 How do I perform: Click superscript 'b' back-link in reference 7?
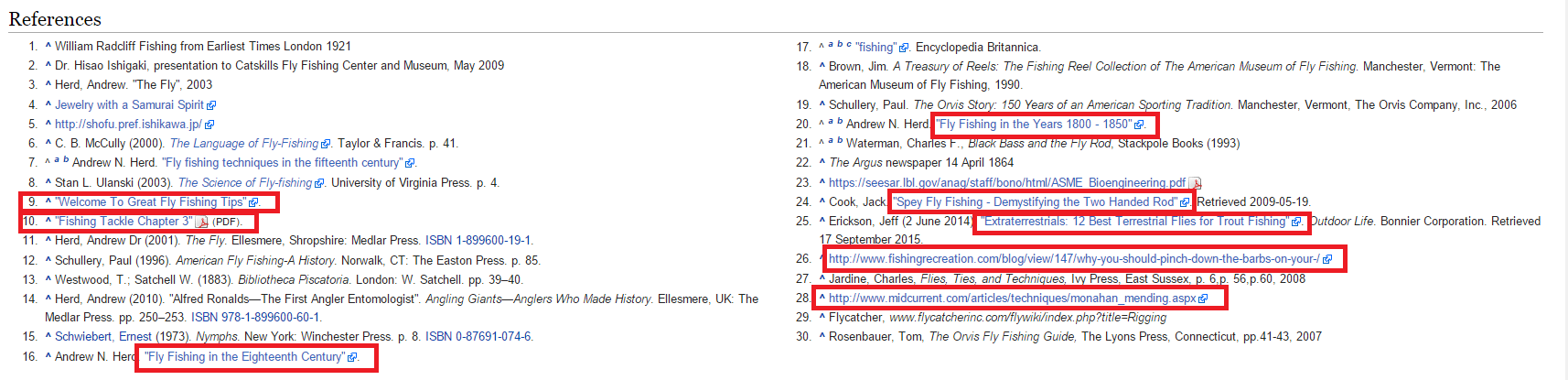pyautogui.click(x=66, y=159)
